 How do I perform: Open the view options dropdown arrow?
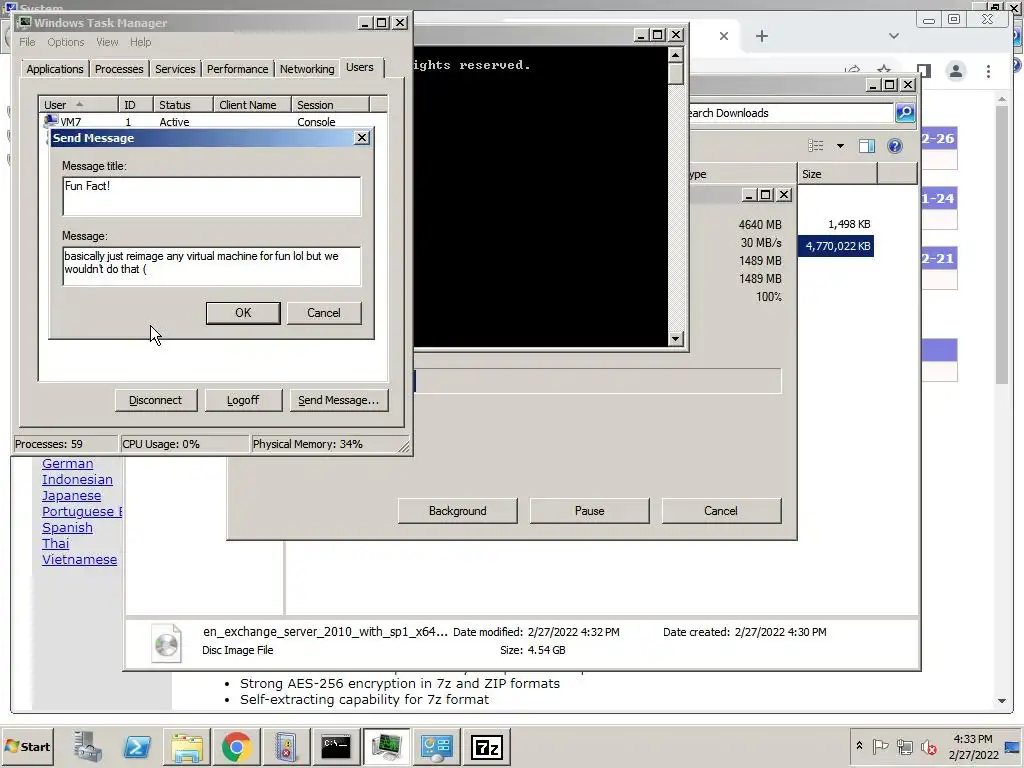tap(840, 146)
